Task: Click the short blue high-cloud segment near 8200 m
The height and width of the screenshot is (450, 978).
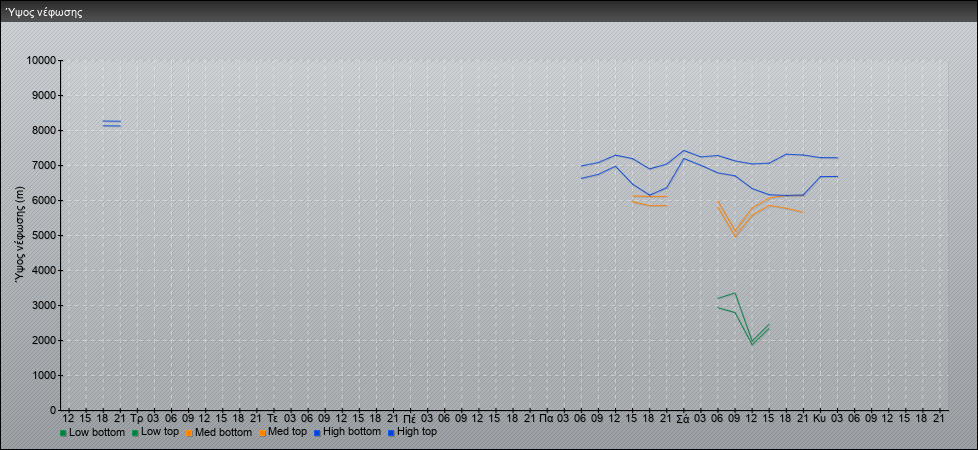Action: pos(112,124)
